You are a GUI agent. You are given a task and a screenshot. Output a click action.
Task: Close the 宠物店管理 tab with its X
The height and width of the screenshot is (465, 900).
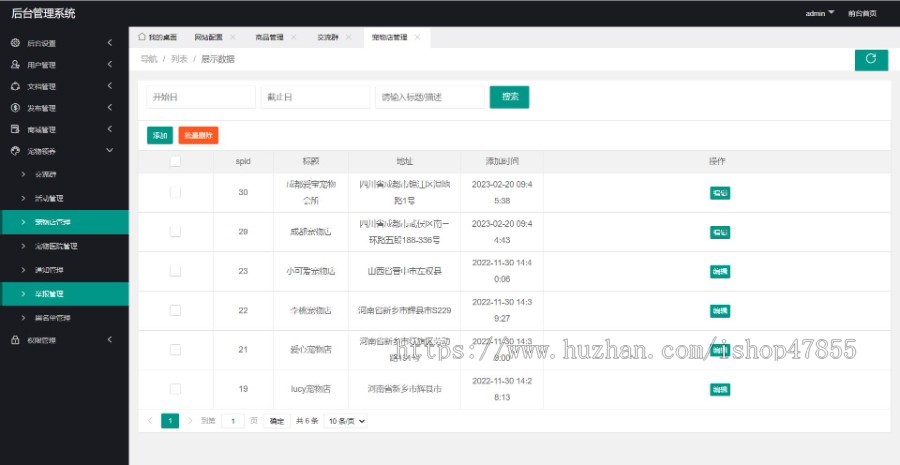coord(417,37)
